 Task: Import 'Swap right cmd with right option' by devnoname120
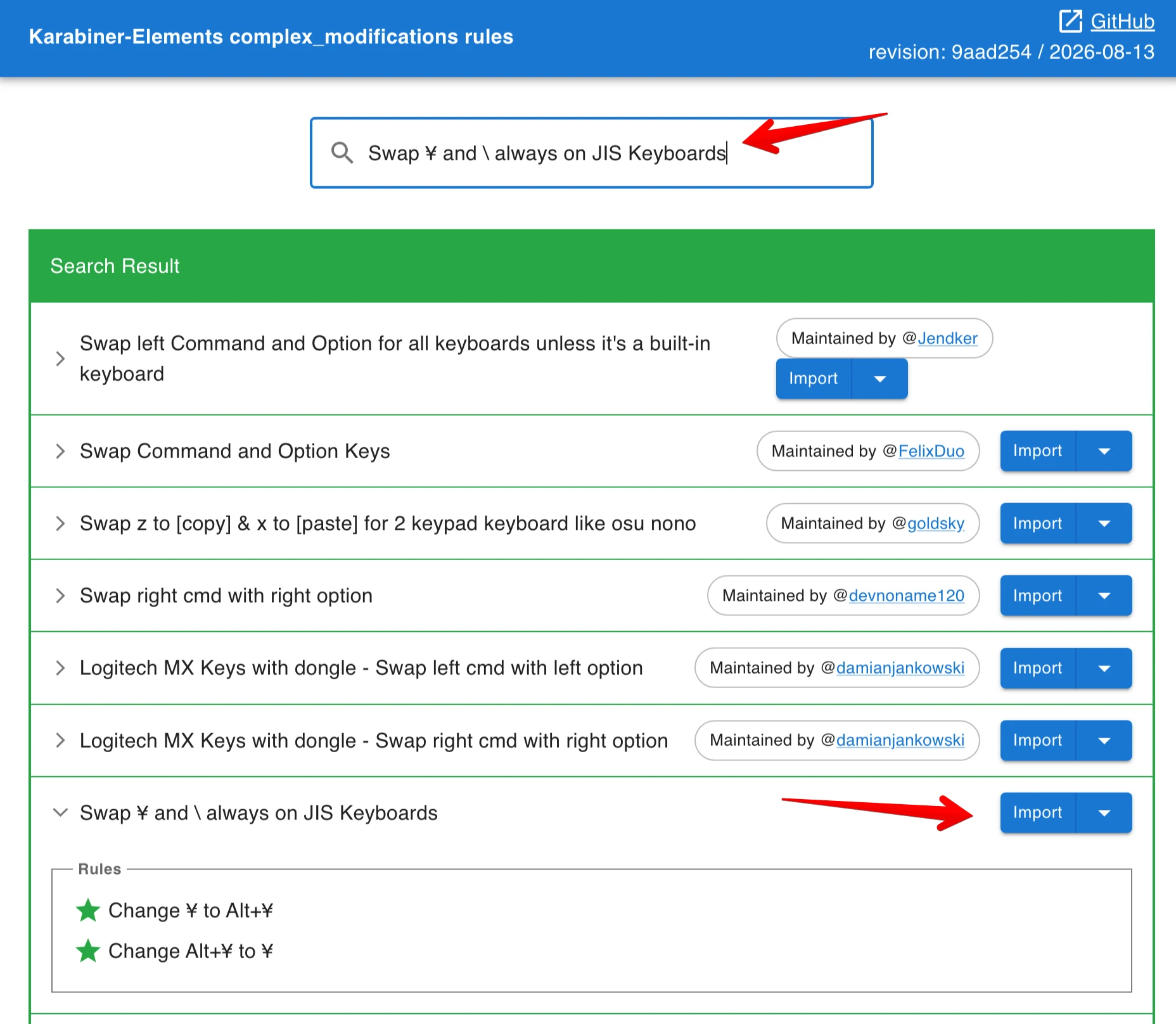(1038, 596)
